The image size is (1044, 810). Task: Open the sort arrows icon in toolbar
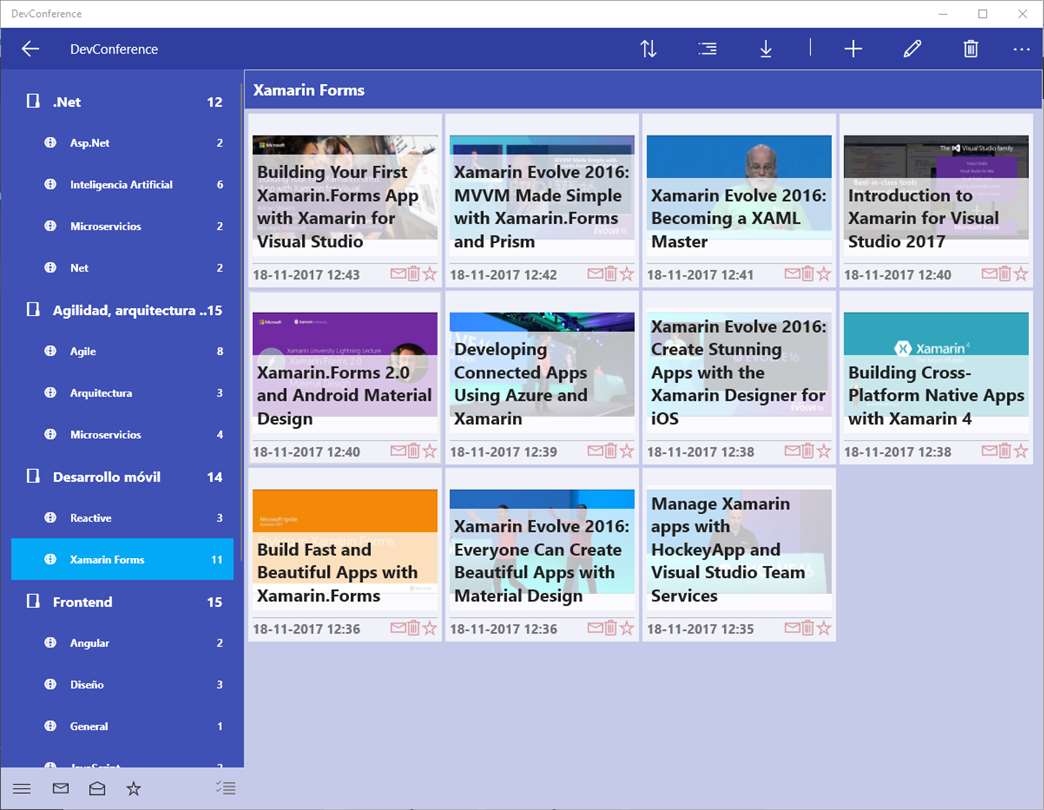click(x=649, y=49)
